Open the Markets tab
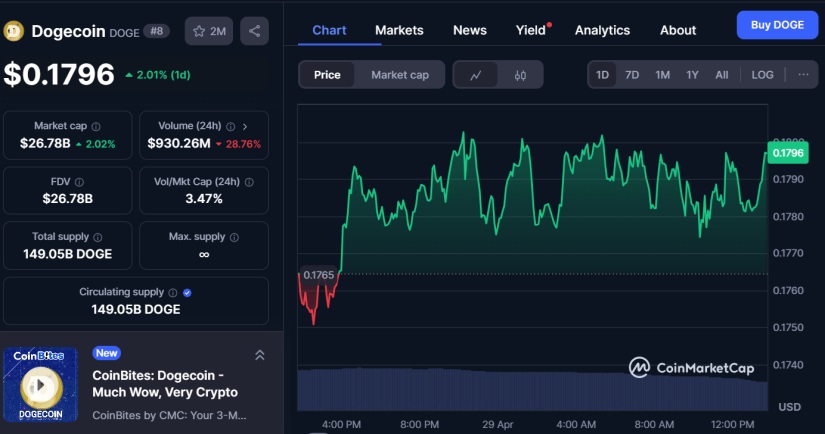 tap(399, 30)
